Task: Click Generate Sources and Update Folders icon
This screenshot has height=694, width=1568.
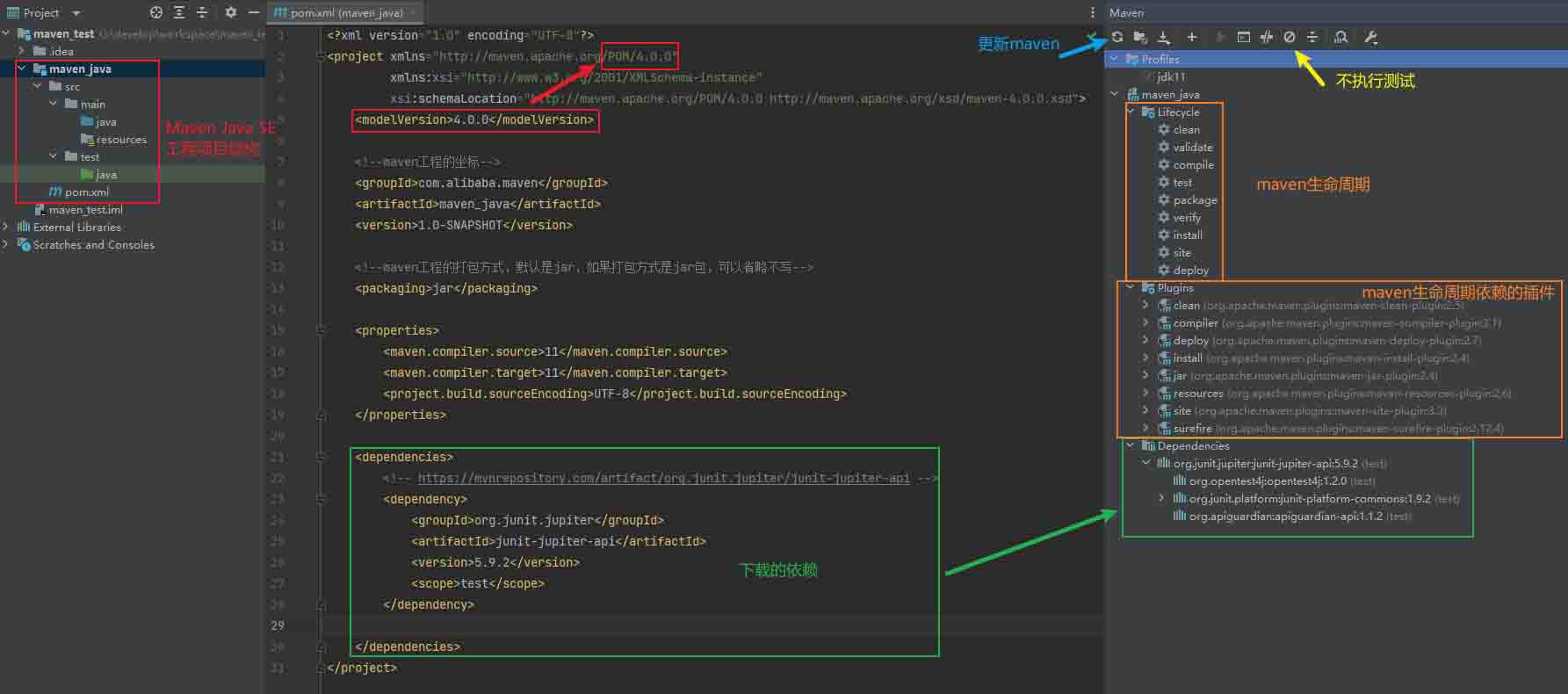Action: 1140,37
